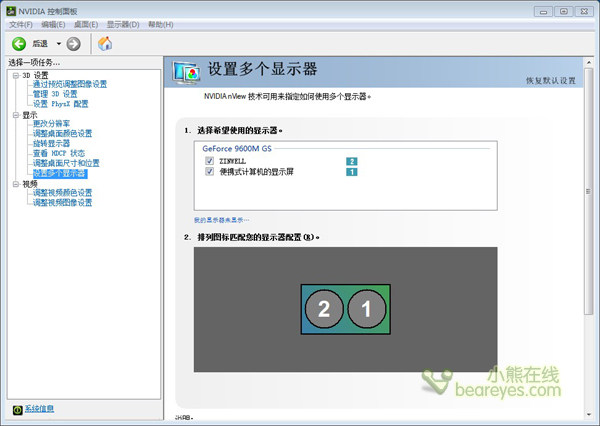
Task: Select 设置 PhysX 配置
Action: point(60,104)
